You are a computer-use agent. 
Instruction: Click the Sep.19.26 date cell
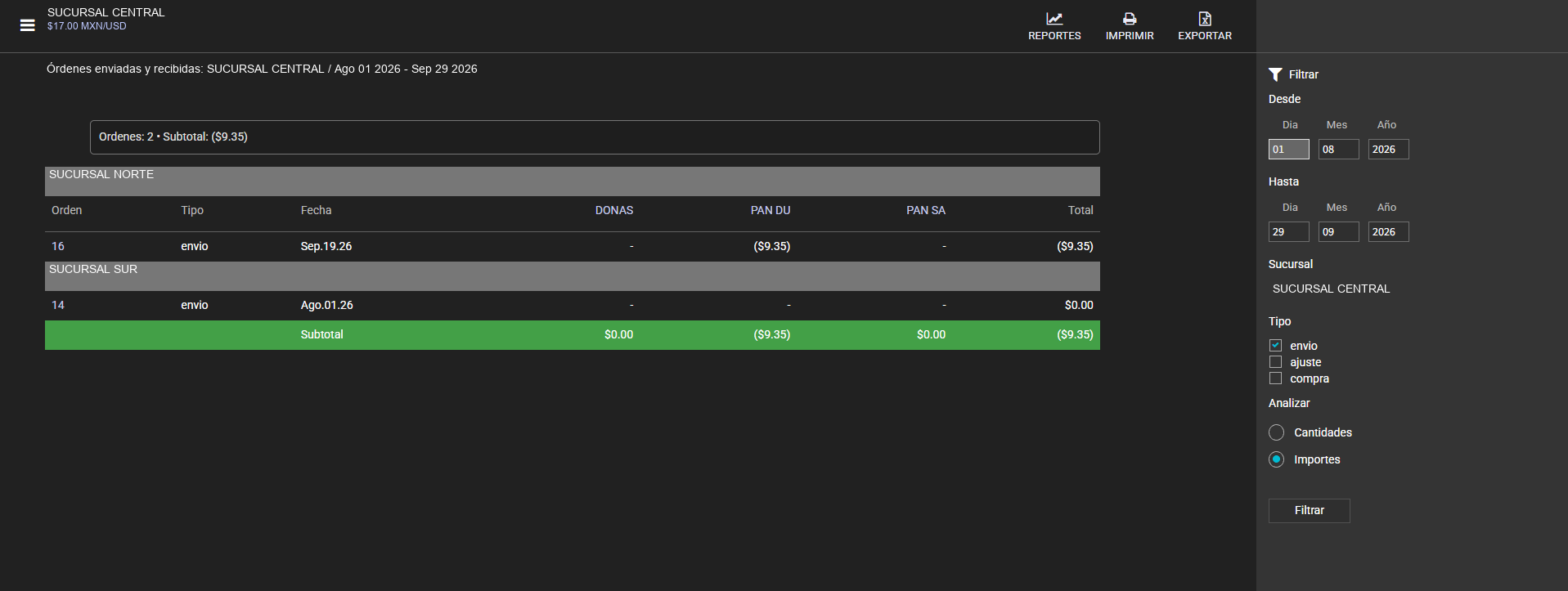tap(326, 246)
